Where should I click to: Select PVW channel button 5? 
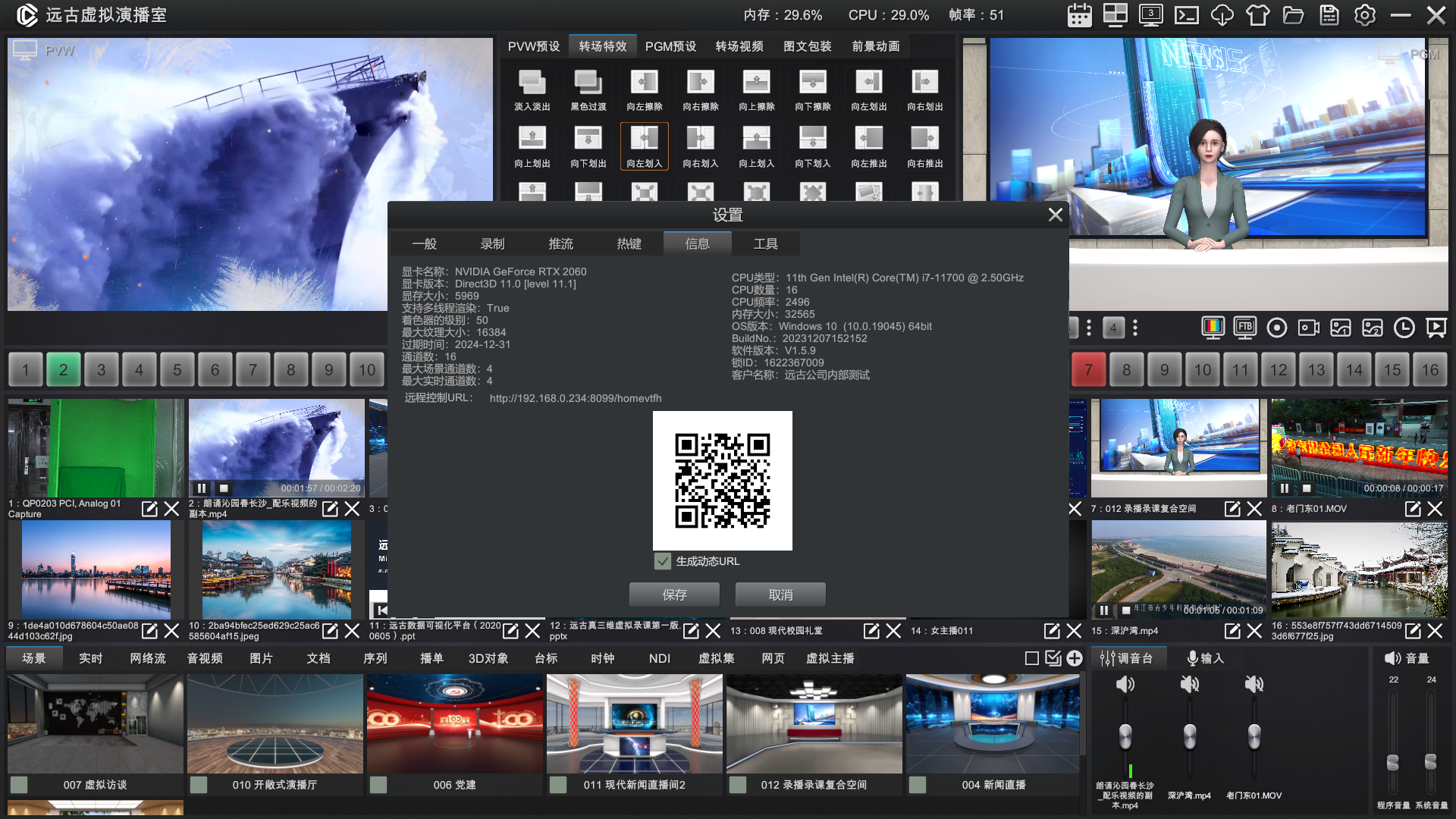pos(177,370)
